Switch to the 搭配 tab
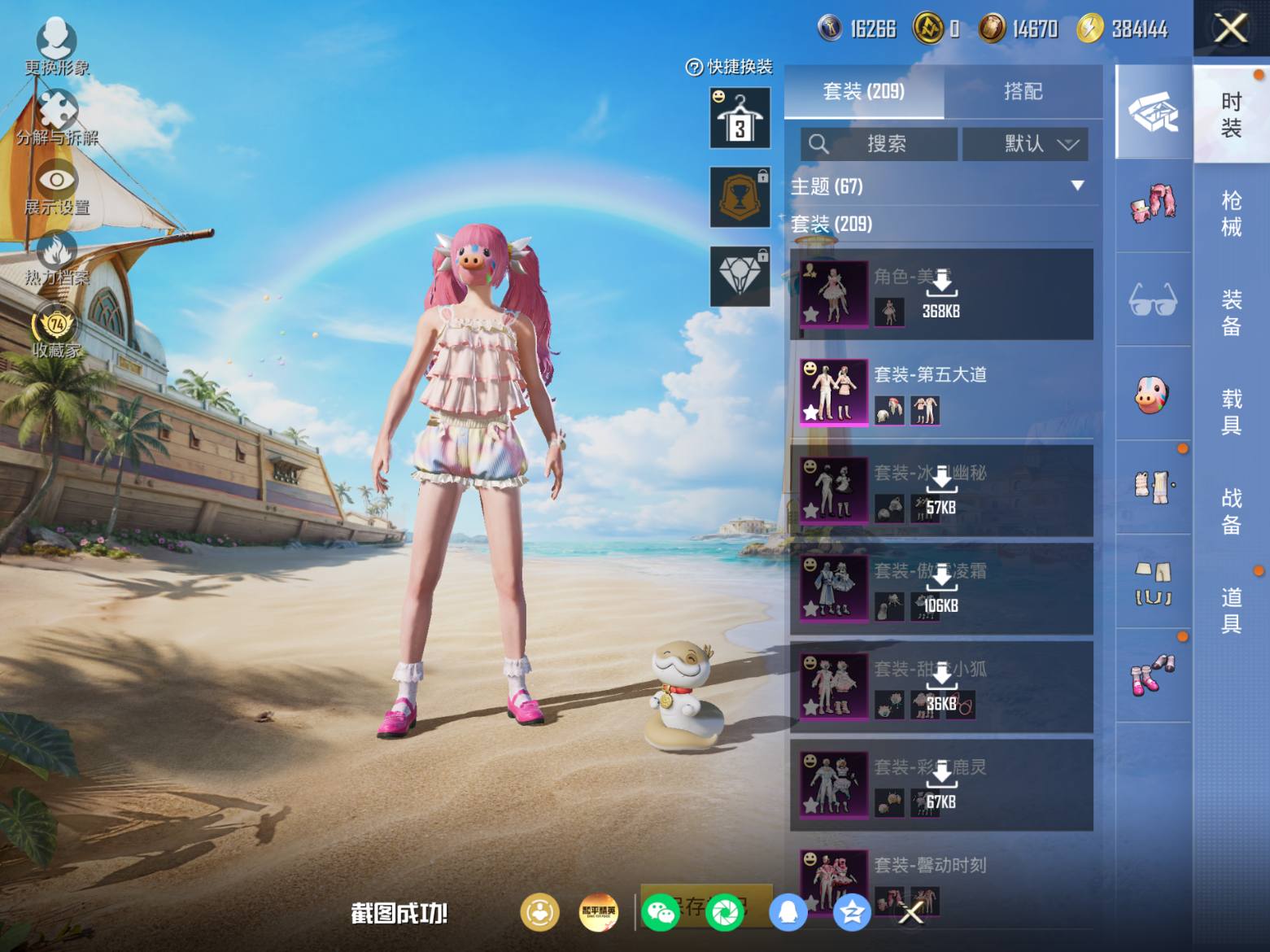 [1023, 91]
